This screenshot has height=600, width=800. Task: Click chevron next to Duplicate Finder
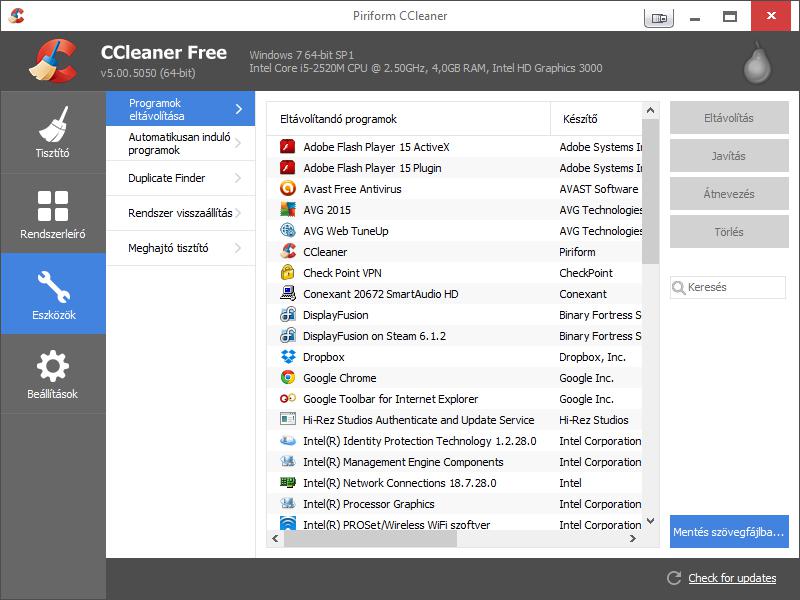238,178
